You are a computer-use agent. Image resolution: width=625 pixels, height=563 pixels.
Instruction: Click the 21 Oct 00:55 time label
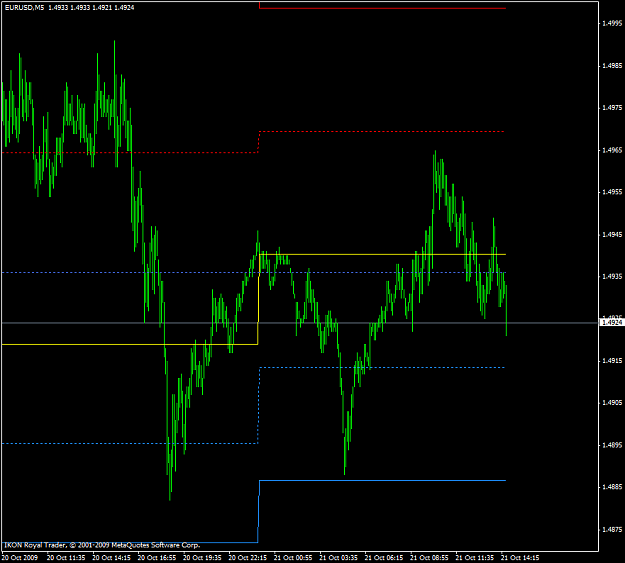point(293,557)
